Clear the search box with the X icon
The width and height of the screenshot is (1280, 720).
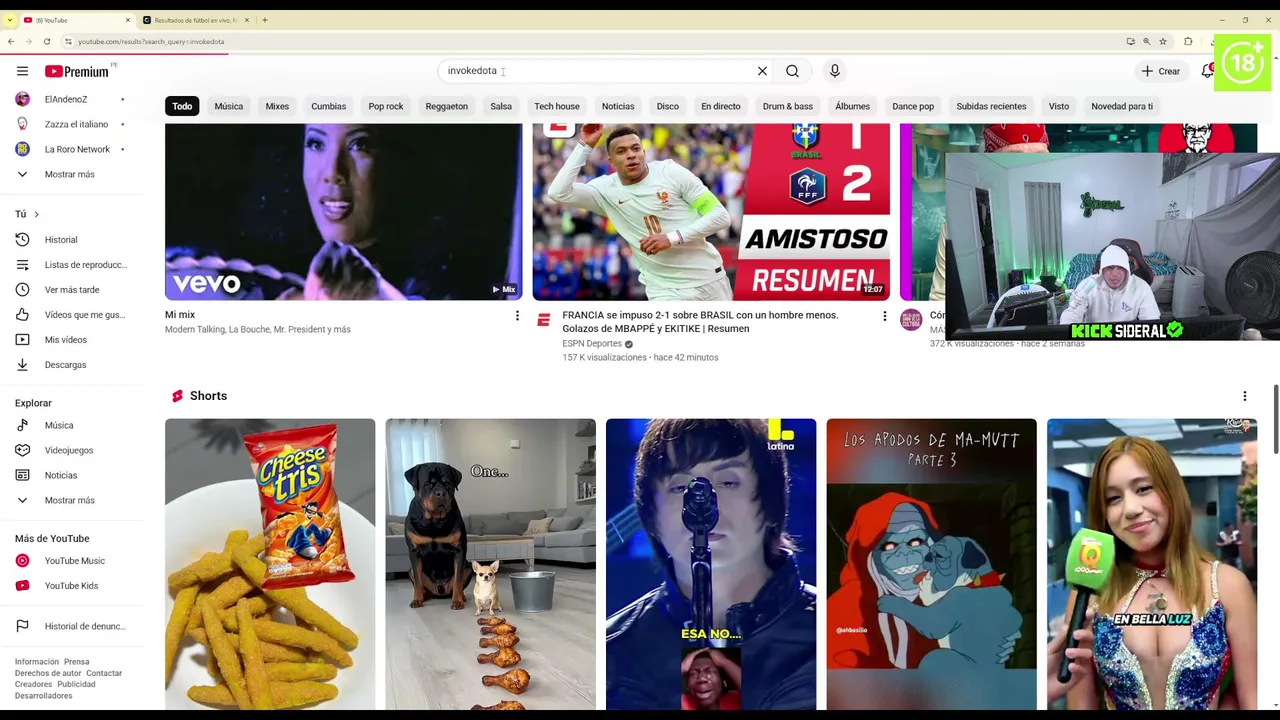pos(762,71)
